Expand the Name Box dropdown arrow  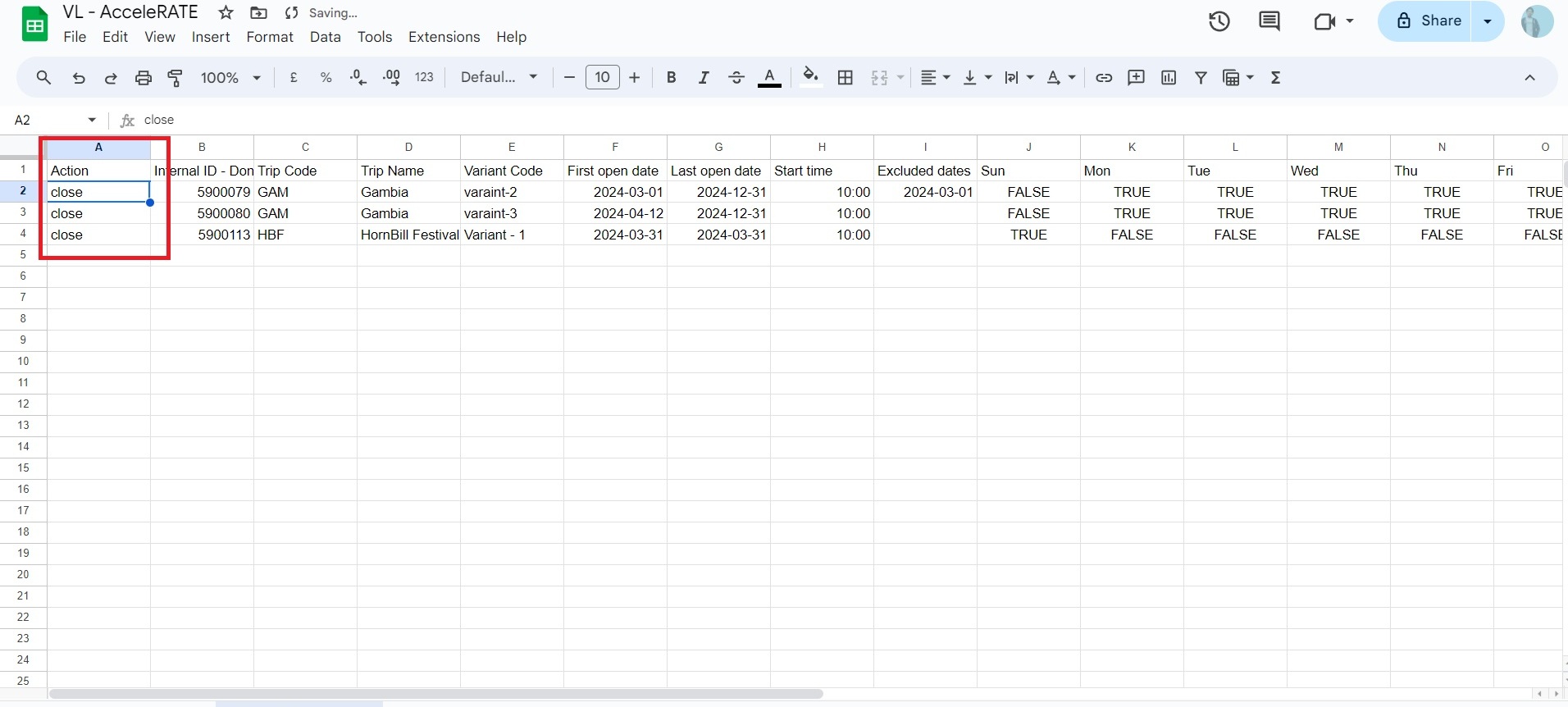(92, 121)
